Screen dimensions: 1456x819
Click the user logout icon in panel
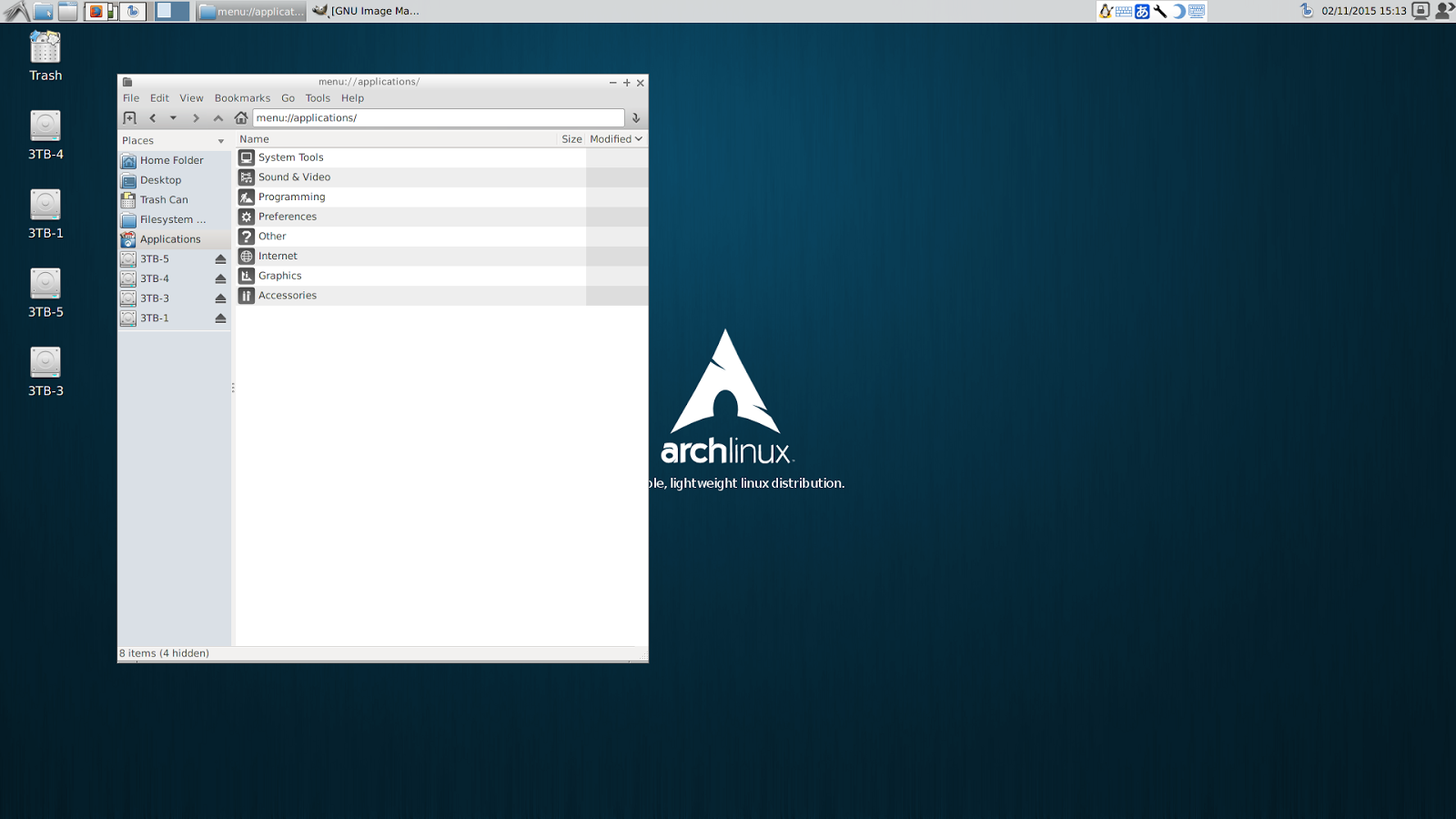point(1444,11)
